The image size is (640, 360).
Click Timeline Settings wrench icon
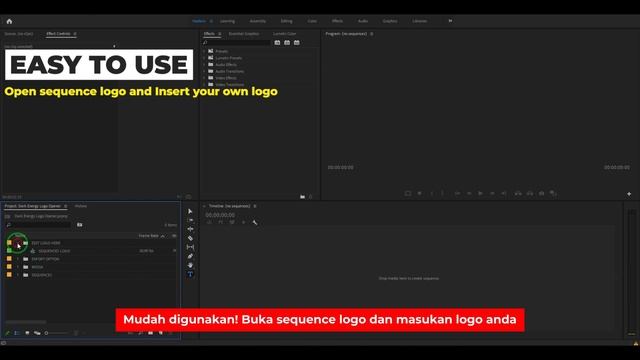click(x=255, y=222)
